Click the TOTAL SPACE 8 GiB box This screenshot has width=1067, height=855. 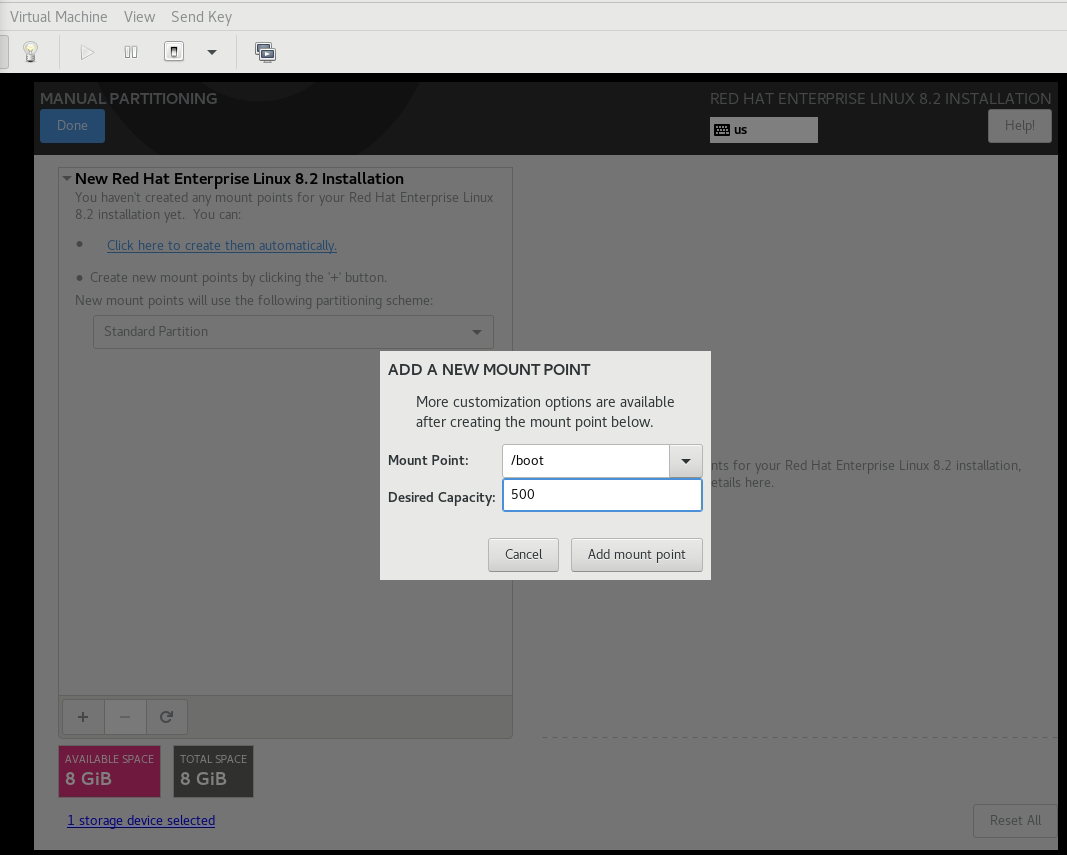pos(213,771)
